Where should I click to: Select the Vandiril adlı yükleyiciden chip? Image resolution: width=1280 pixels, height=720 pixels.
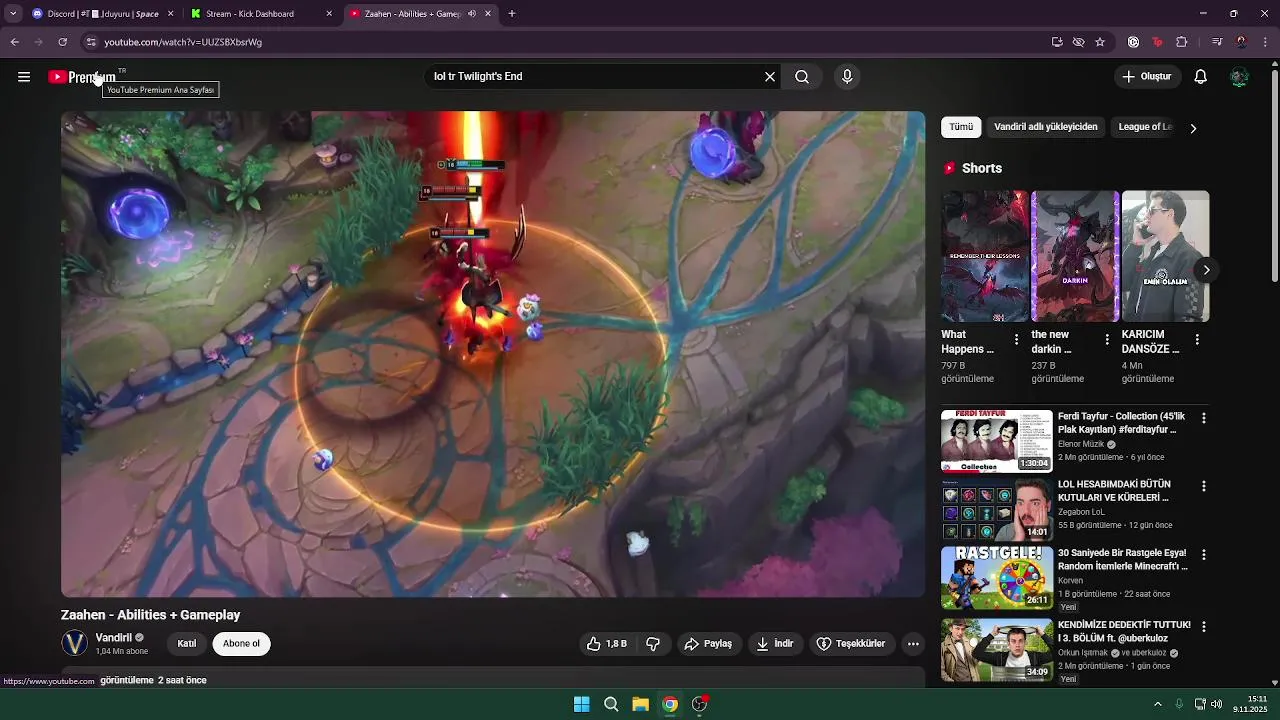click(1045, 127)
